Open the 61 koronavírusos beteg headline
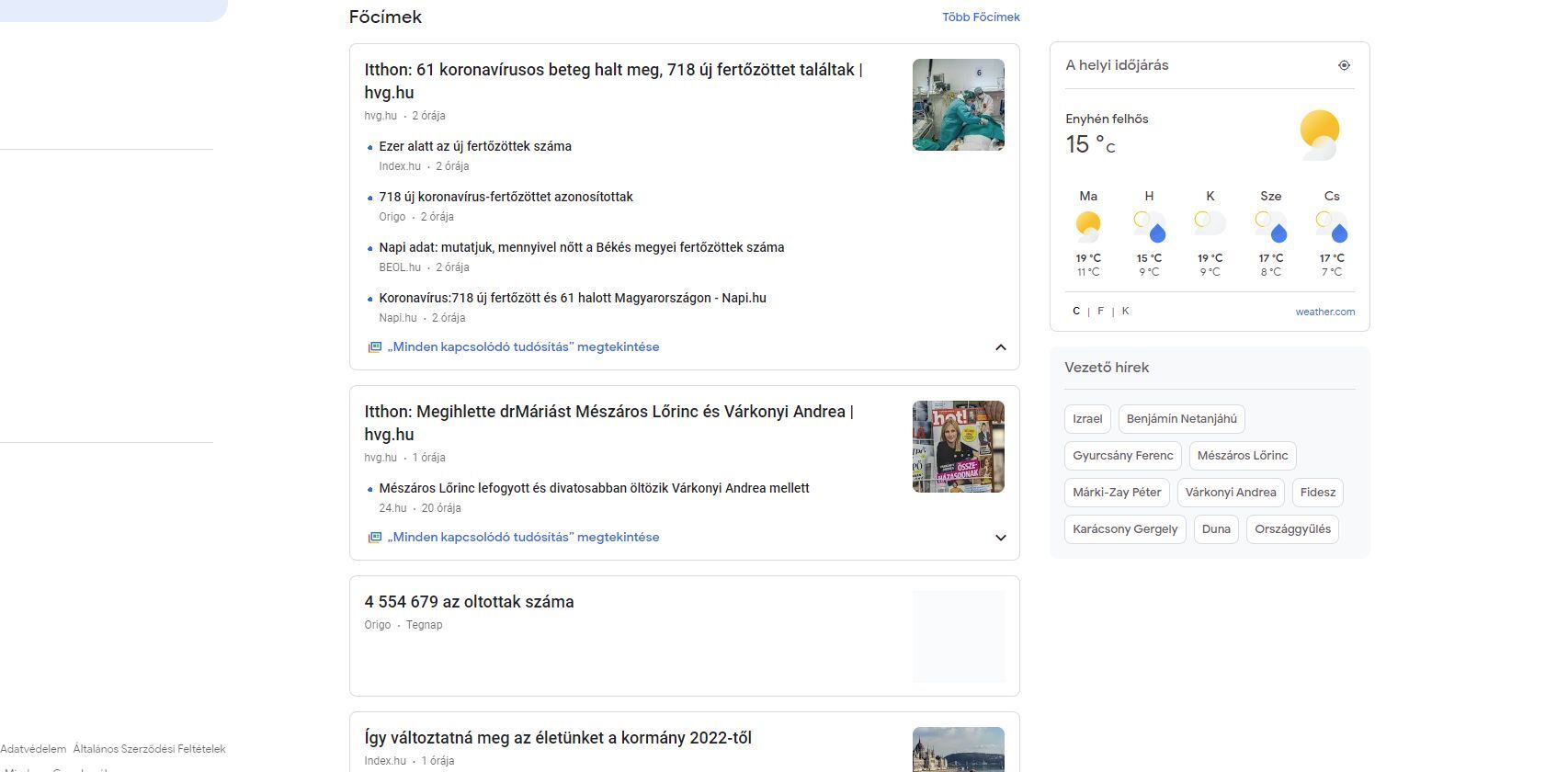Image resolution: width=1568 pixels, height=772 pixels. click(x=613, y=81)
